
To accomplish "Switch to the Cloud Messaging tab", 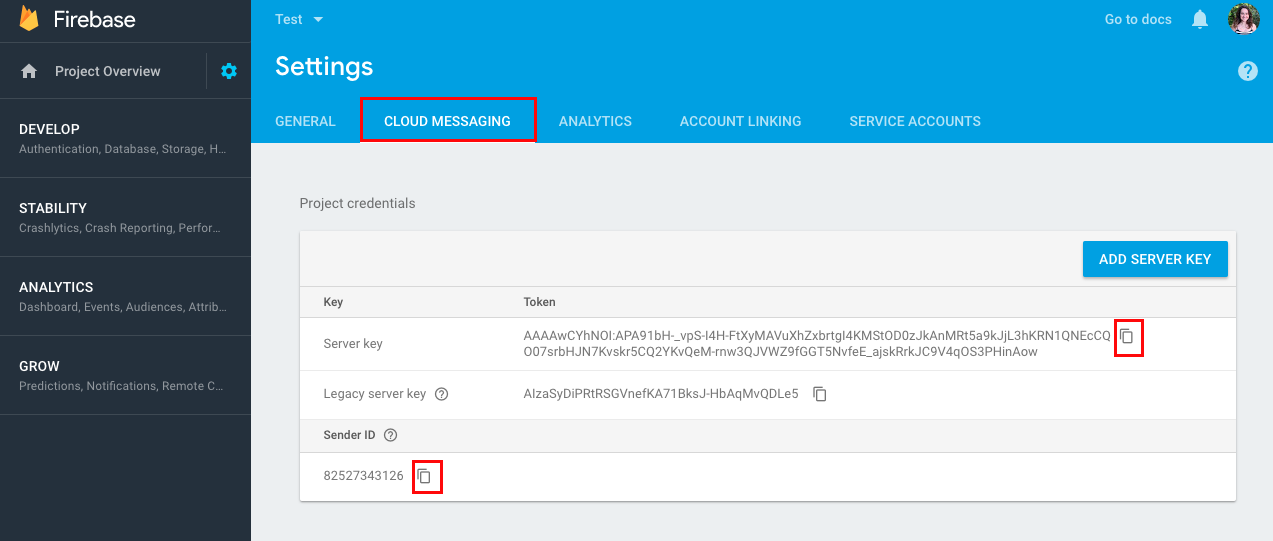I will [x=447, y=121].
